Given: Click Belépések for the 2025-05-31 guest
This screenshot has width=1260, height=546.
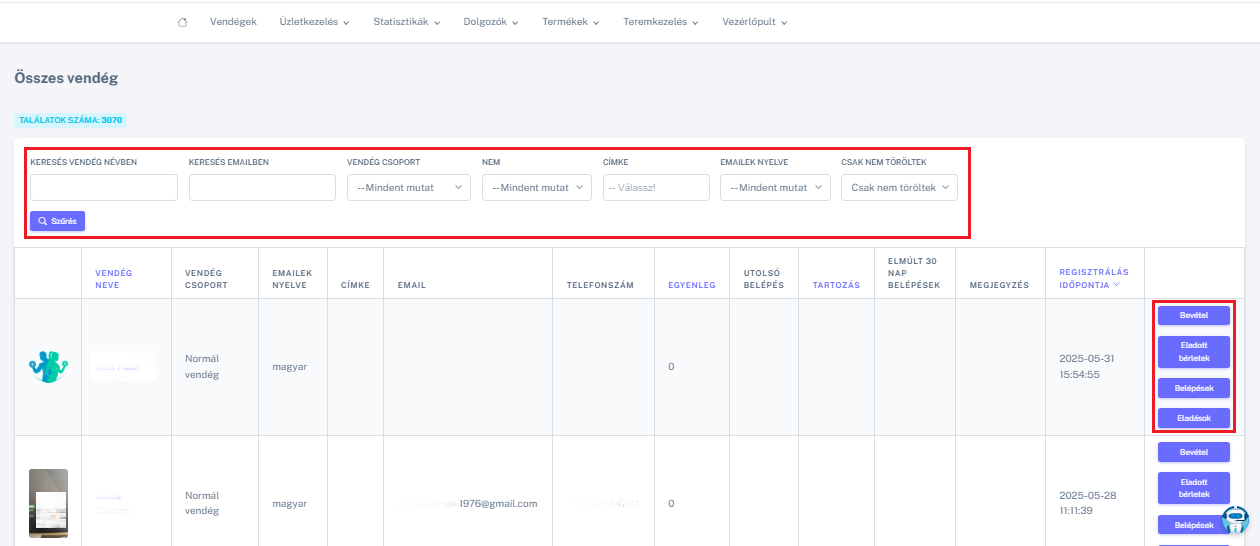Looking at the screenshot, I should (1194, 388).
